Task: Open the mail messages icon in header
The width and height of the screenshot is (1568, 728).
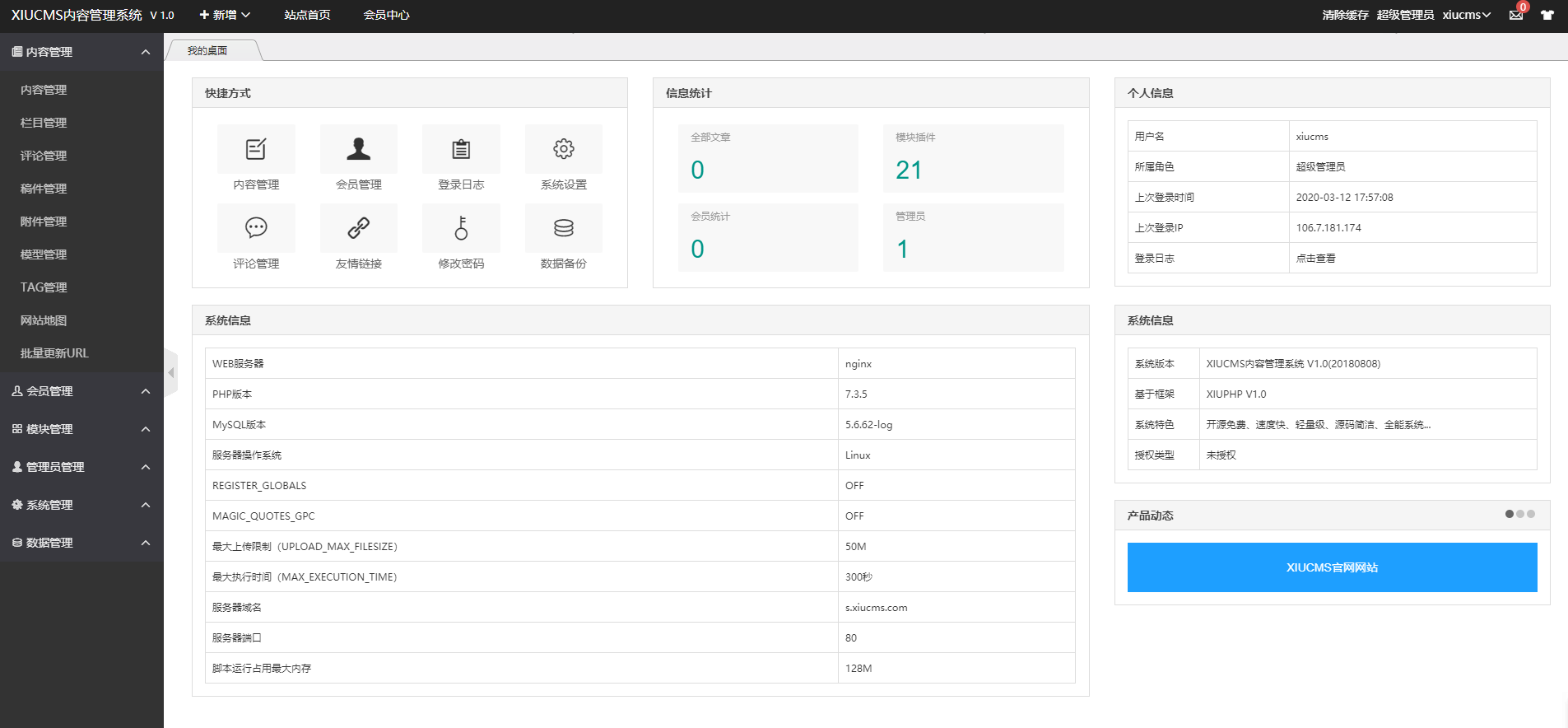Action: click(1515, 15)
